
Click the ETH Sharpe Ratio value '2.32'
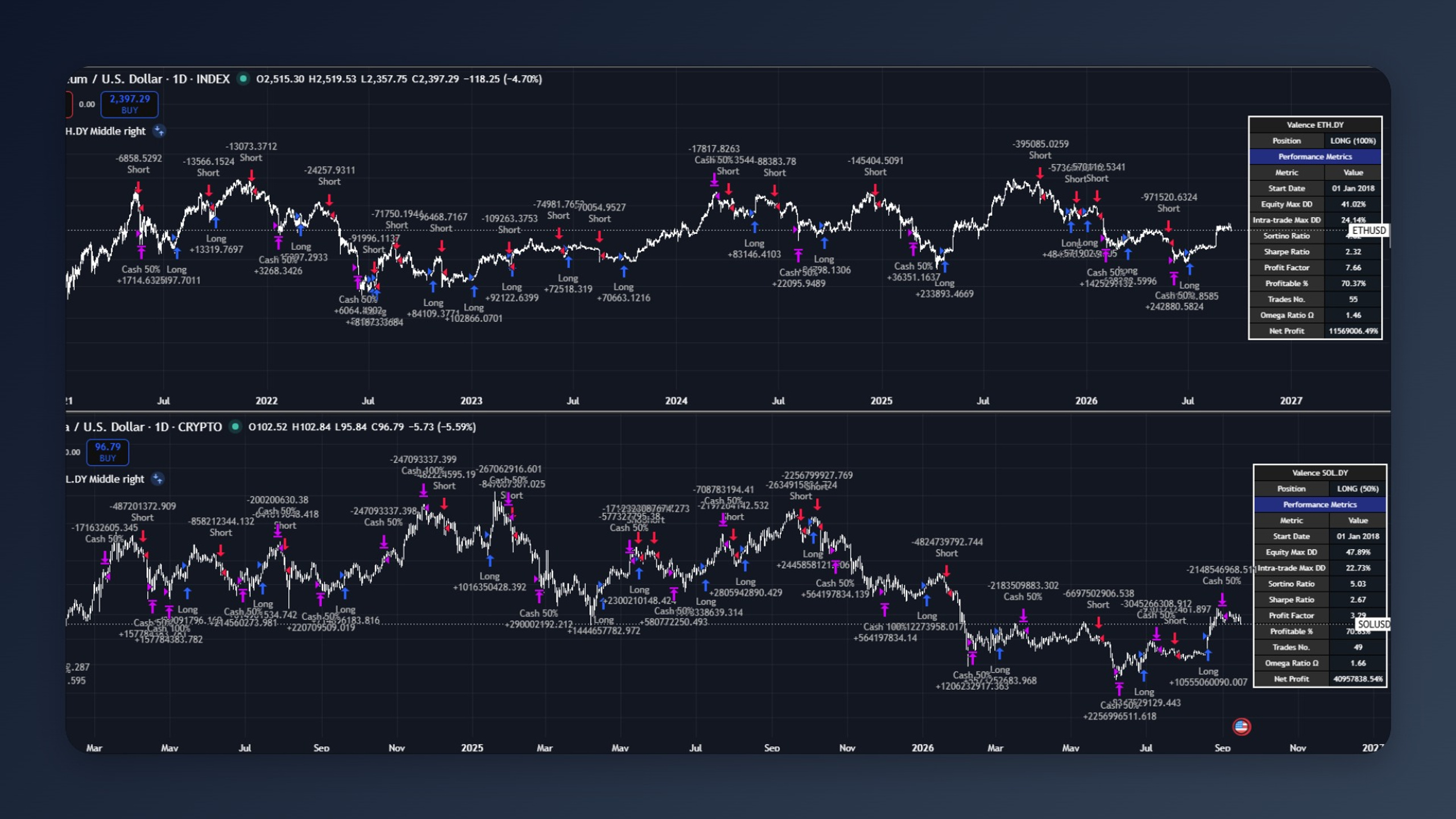tap(1352, 252)
